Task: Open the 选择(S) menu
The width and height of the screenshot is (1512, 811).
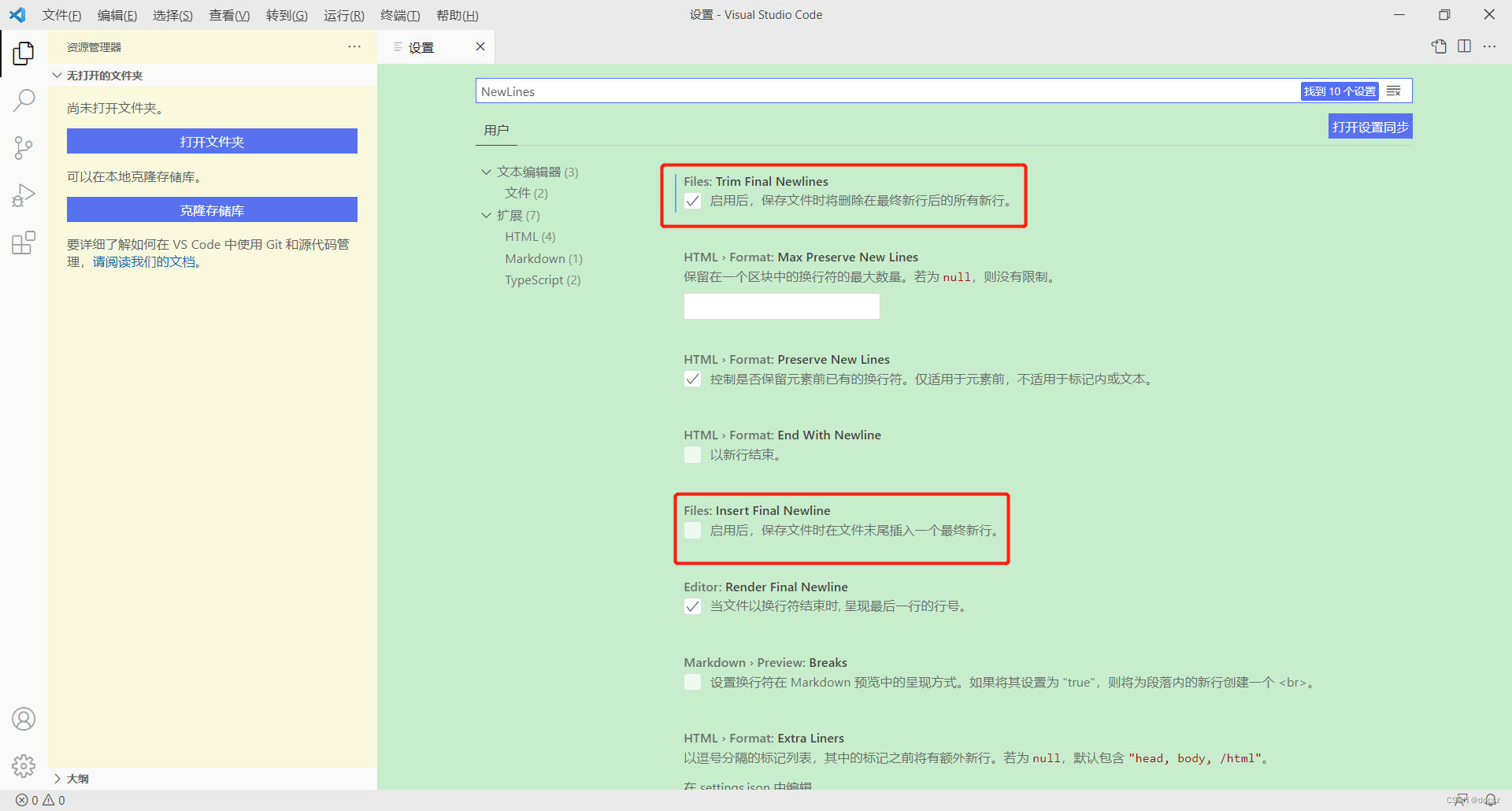Action: pyautogui.click(x=172, y=15)
